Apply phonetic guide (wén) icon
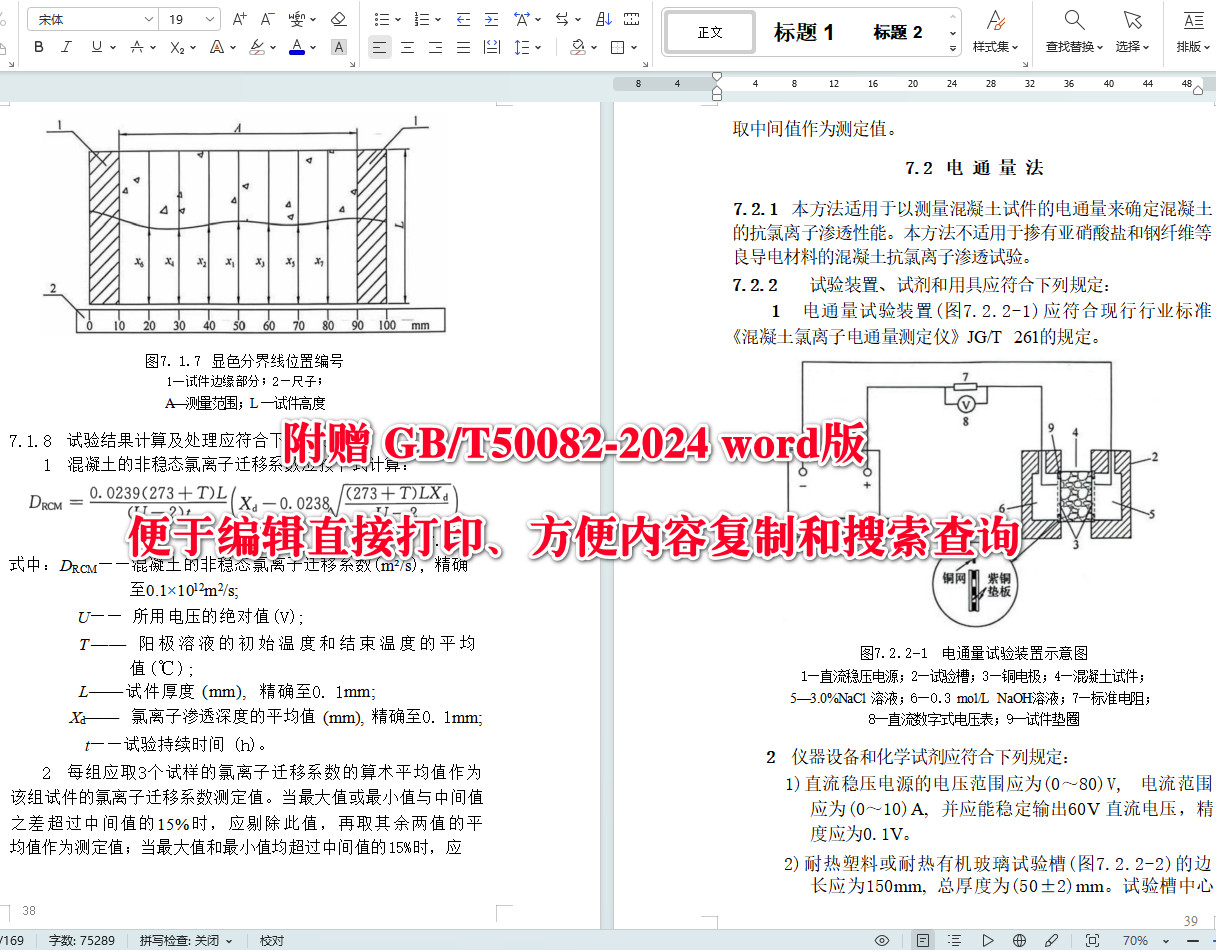1216x950 pixels. (x=297, y=19)
